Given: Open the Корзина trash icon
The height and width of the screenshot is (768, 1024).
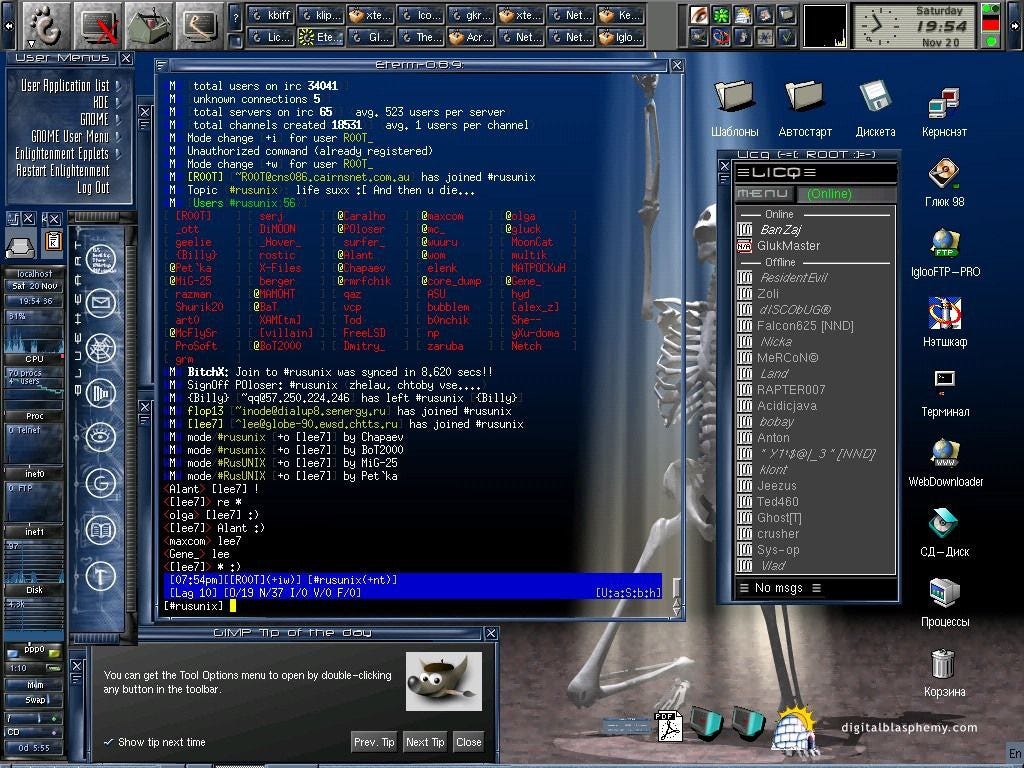Looking at the screenshot, I should [944, 673].
